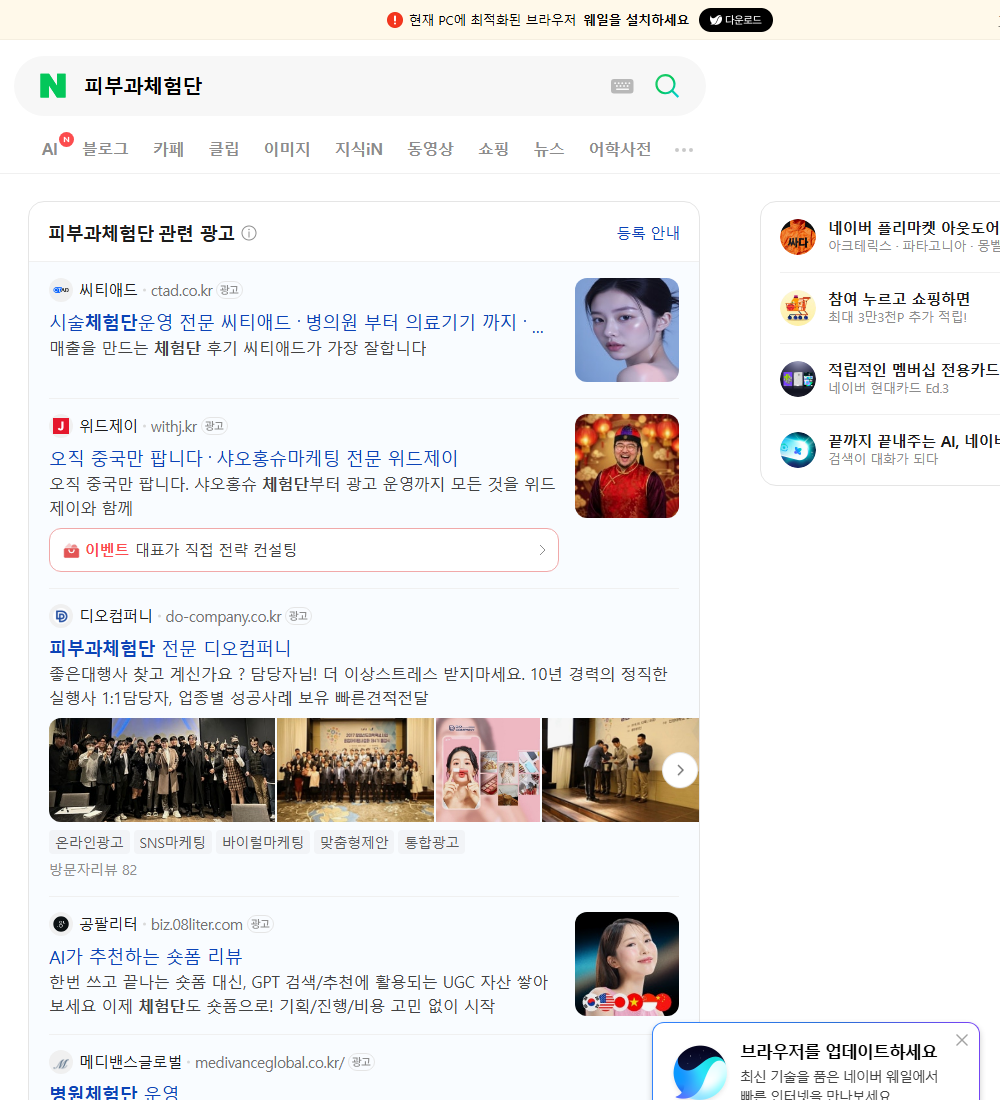This screenshot has height=1100, width=1000.
Task: Click the do-company.co.kr URL
Action: coord(223,617)
